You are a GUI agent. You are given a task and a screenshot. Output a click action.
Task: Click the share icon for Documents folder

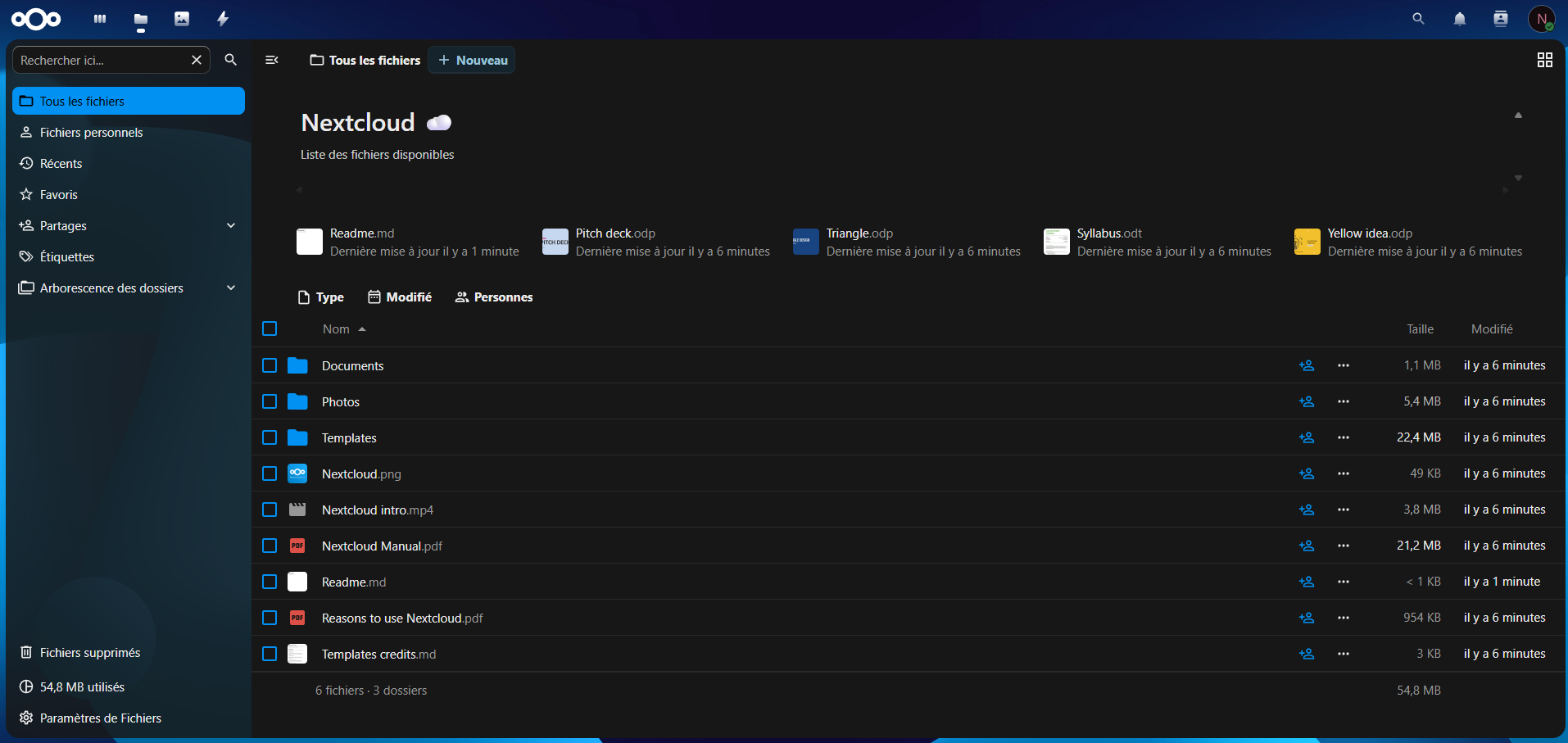1306,365
